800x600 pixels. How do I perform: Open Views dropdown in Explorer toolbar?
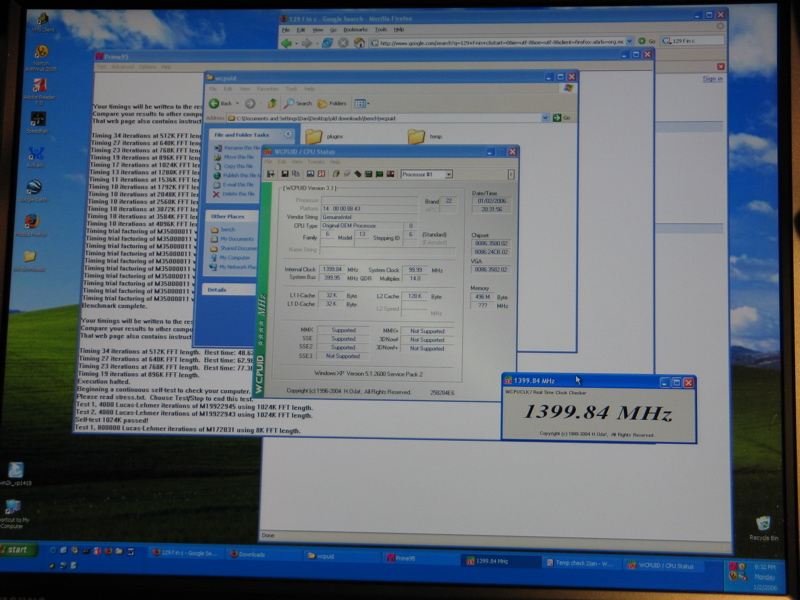362,104
